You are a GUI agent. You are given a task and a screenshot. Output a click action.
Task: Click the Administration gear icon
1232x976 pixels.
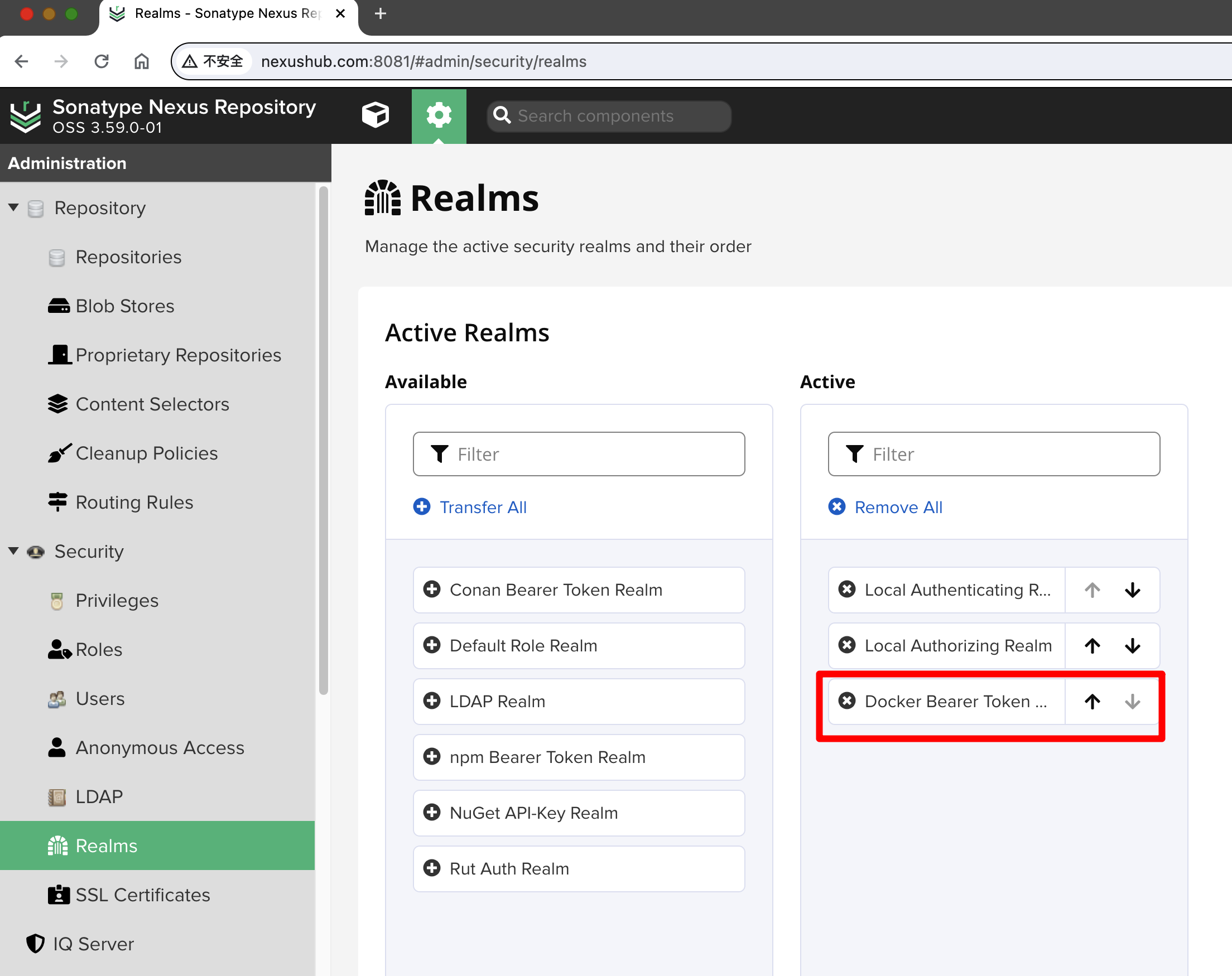(439, 115)
